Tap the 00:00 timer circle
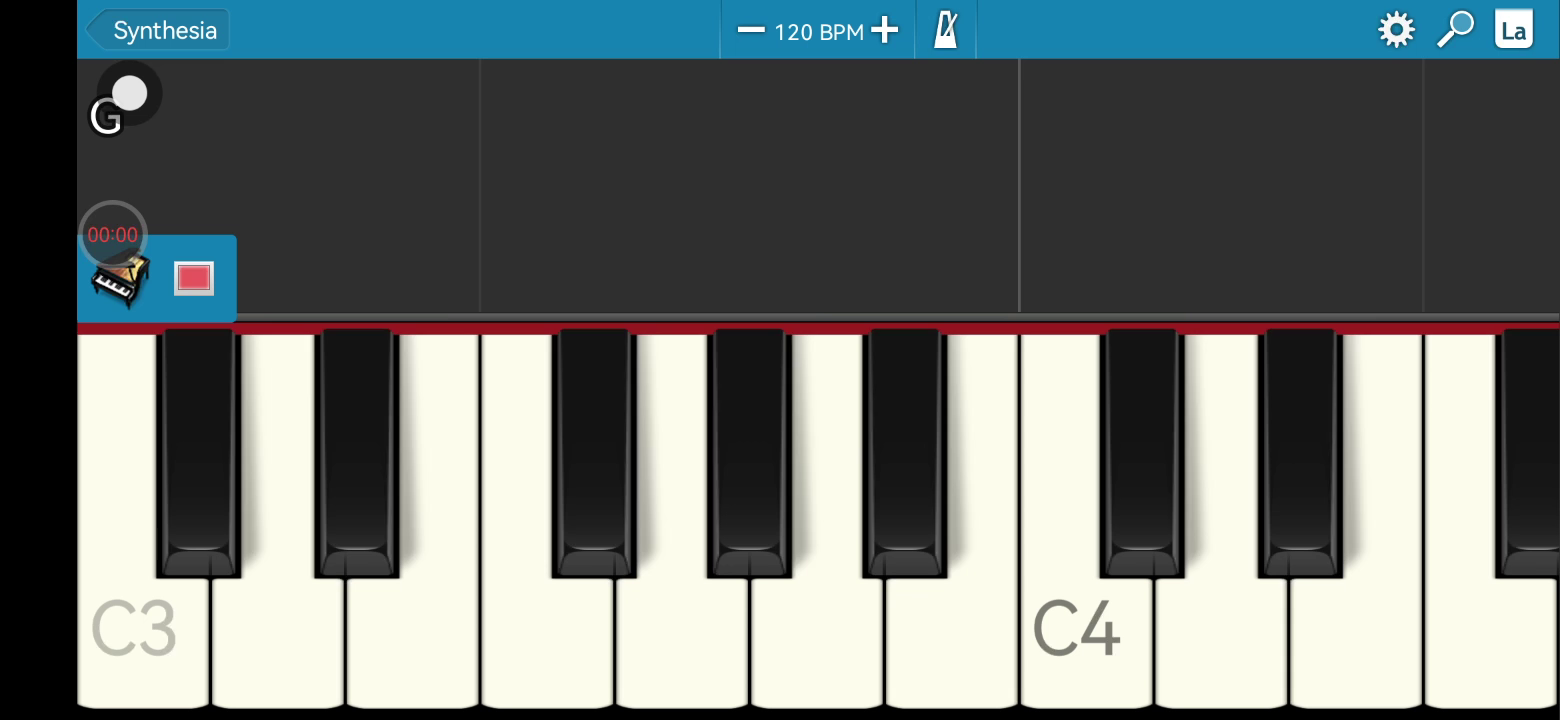 pos(113,235)
